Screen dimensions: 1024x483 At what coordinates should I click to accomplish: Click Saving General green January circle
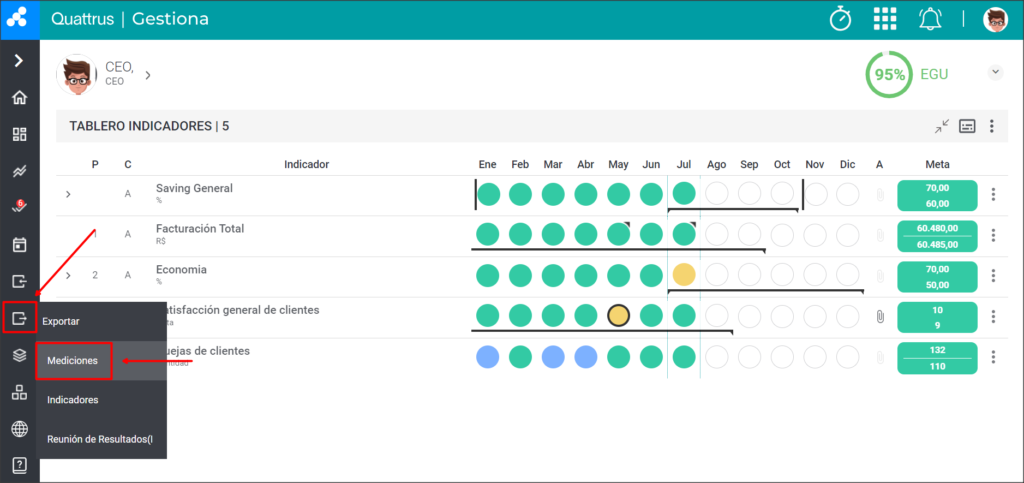(x=488, y=194)
